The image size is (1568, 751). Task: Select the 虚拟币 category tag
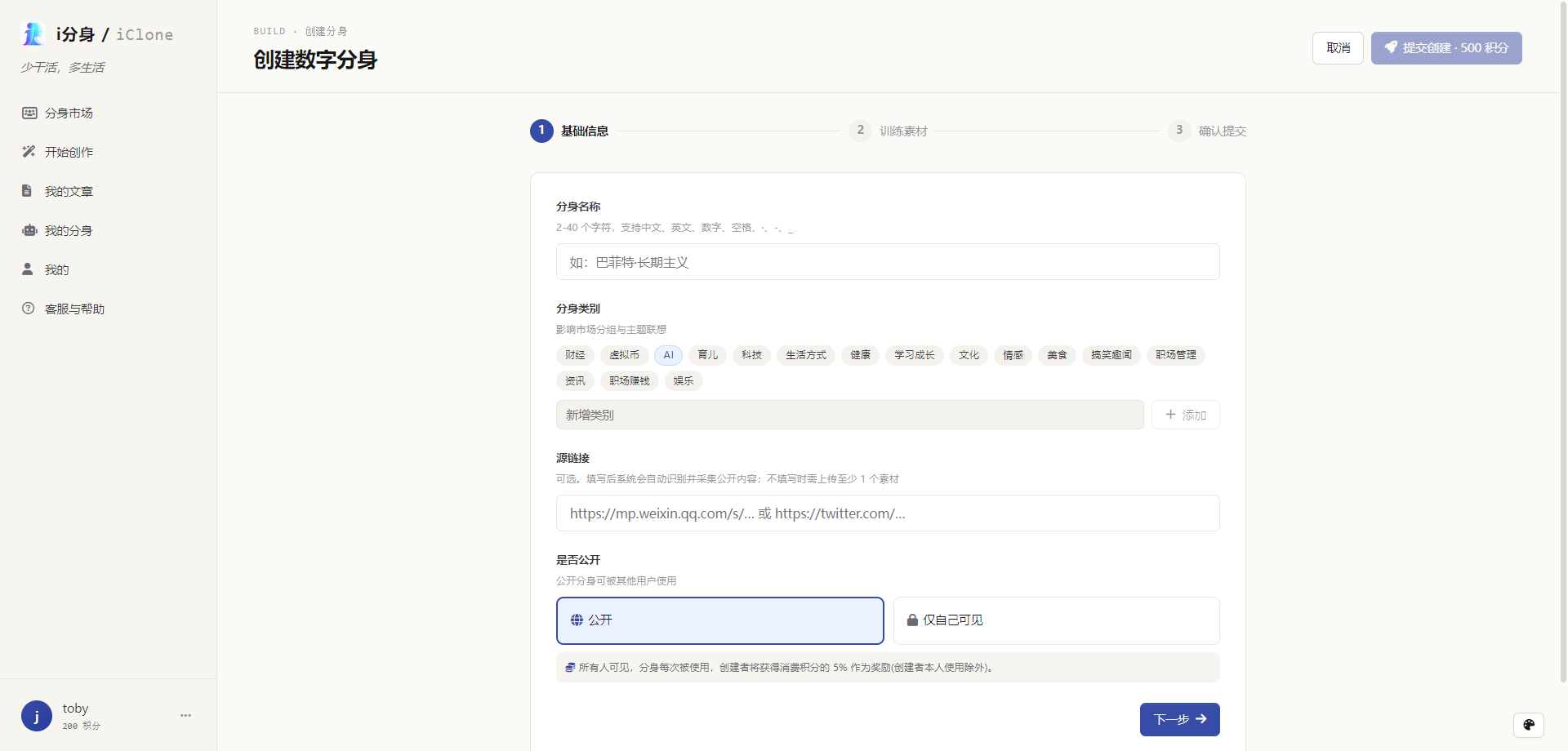[x=625, y=355]
